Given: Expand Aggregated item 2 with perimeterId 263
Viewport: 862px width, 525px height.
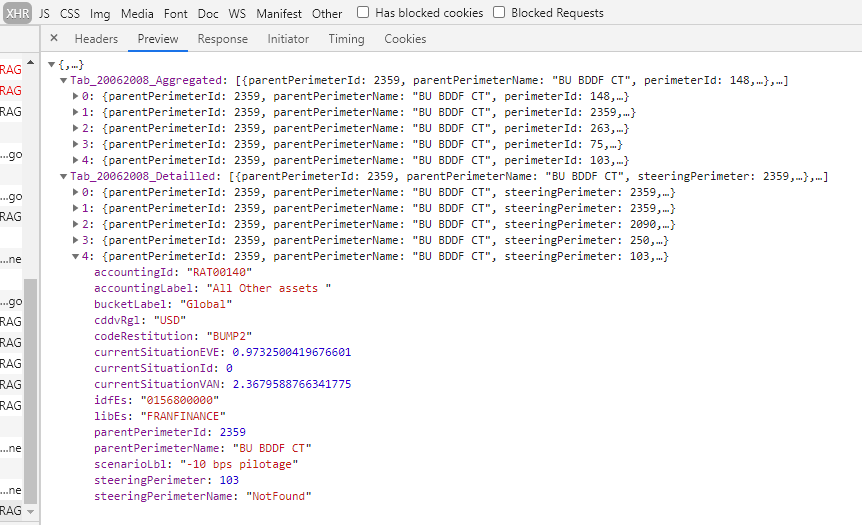Looking at the screenshot, I should 75,128.
